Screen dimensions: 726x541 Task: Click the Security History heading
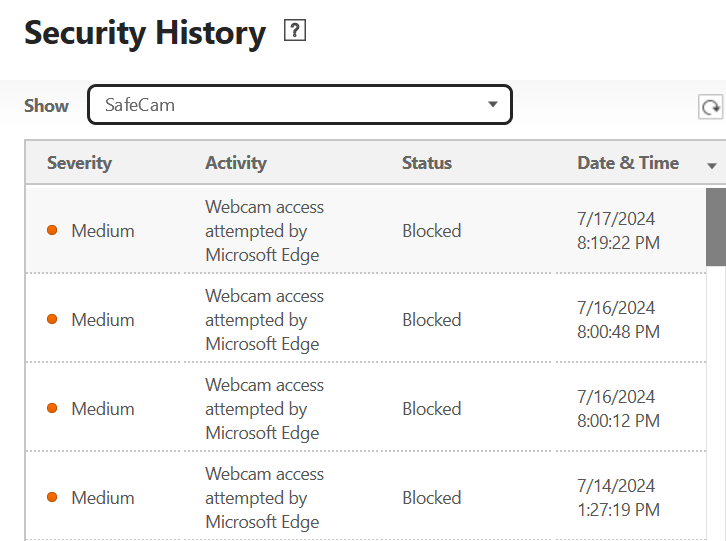(x=145, y=33)
